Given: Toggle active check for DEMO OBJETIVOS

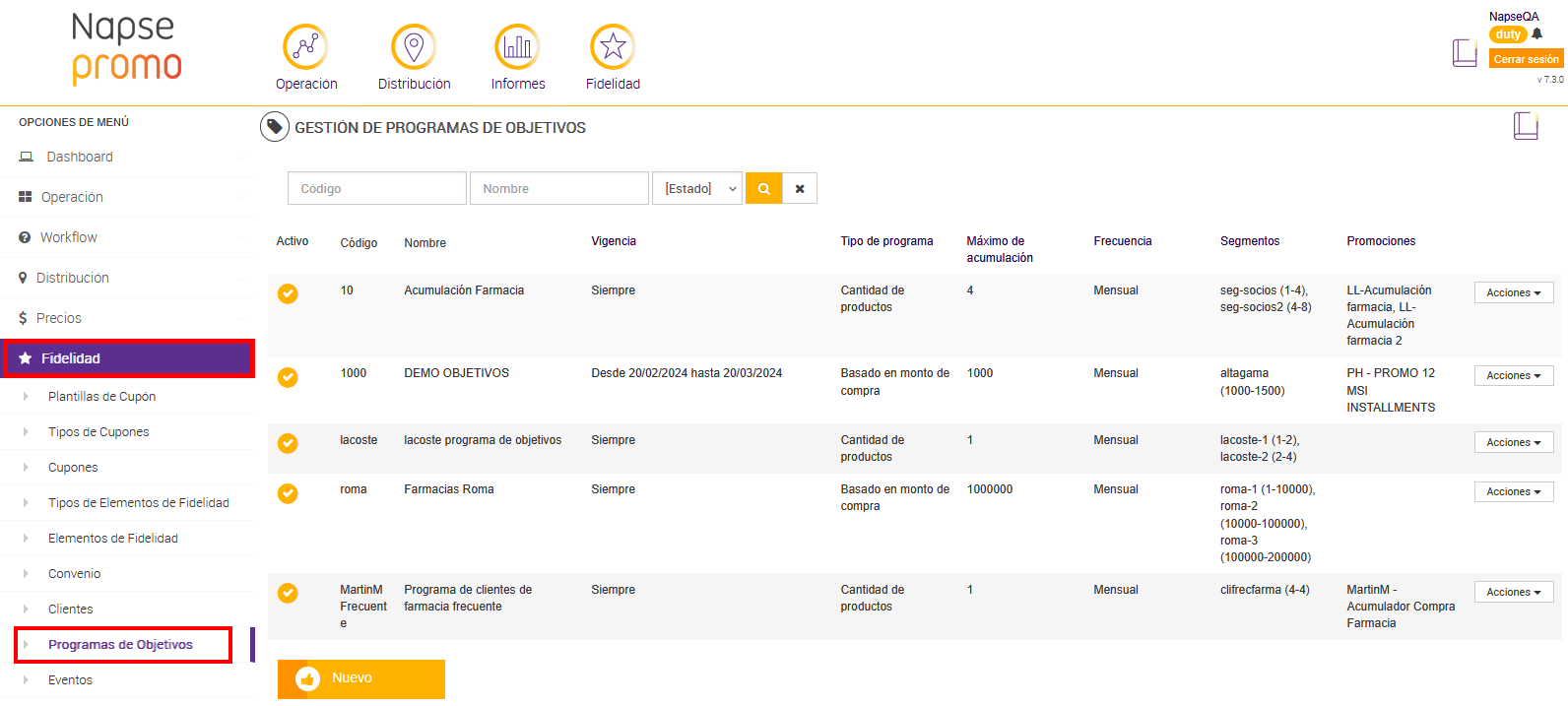Looking at the screenshot, I should click(x=288, y=377).
